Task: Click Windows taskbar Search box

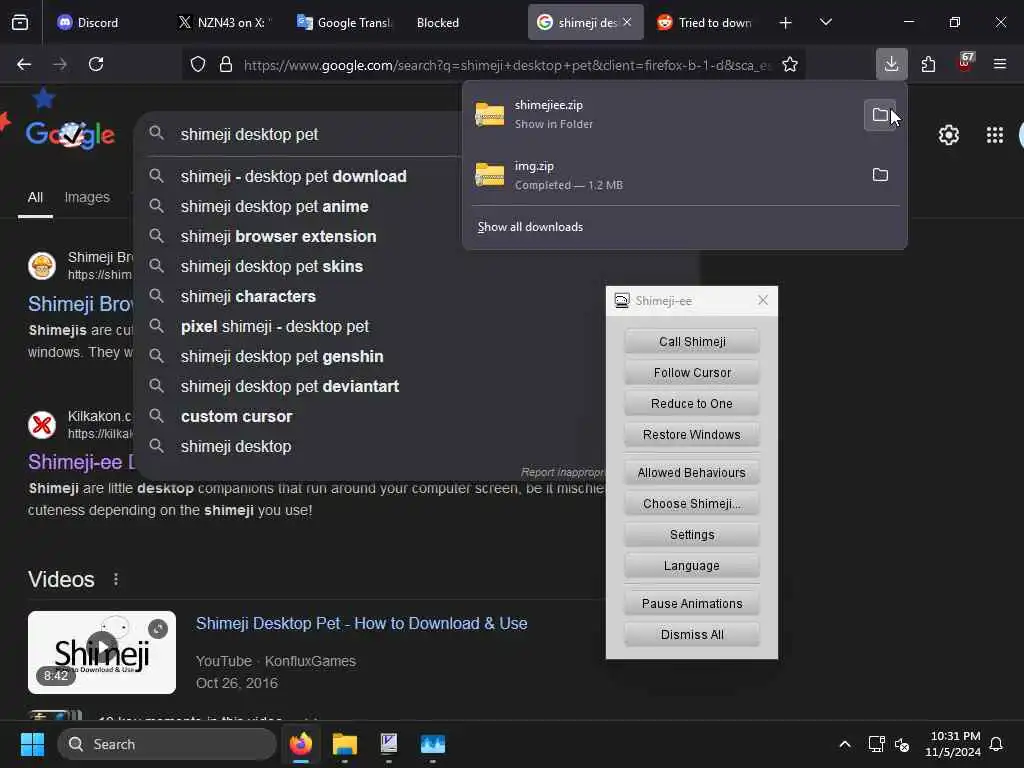Action: pyautogui.click(x=167, y=744)
